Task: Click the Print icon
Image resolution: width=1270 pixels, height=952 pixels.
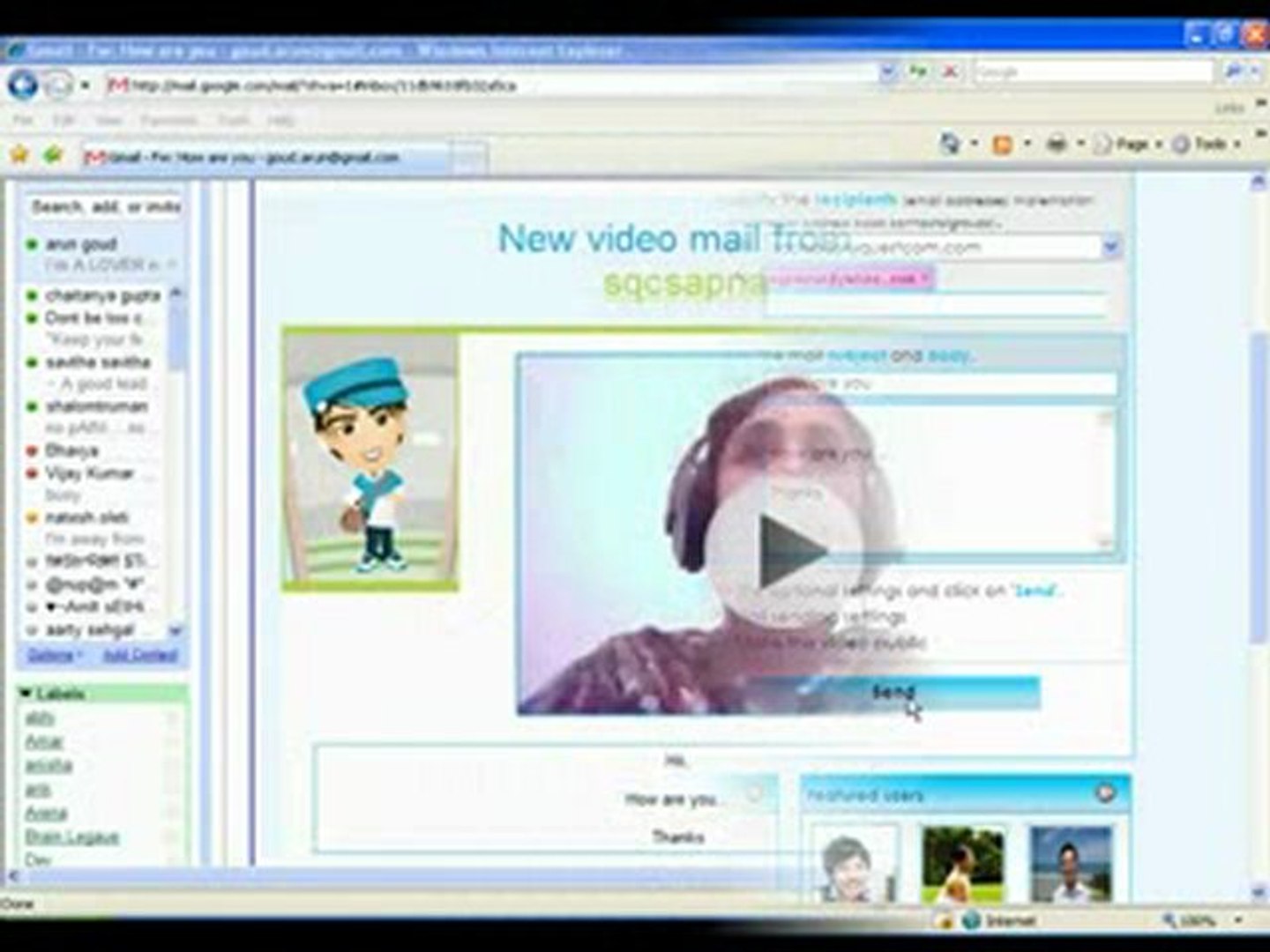Action: pyautogui.click(x=1057, y=144)
